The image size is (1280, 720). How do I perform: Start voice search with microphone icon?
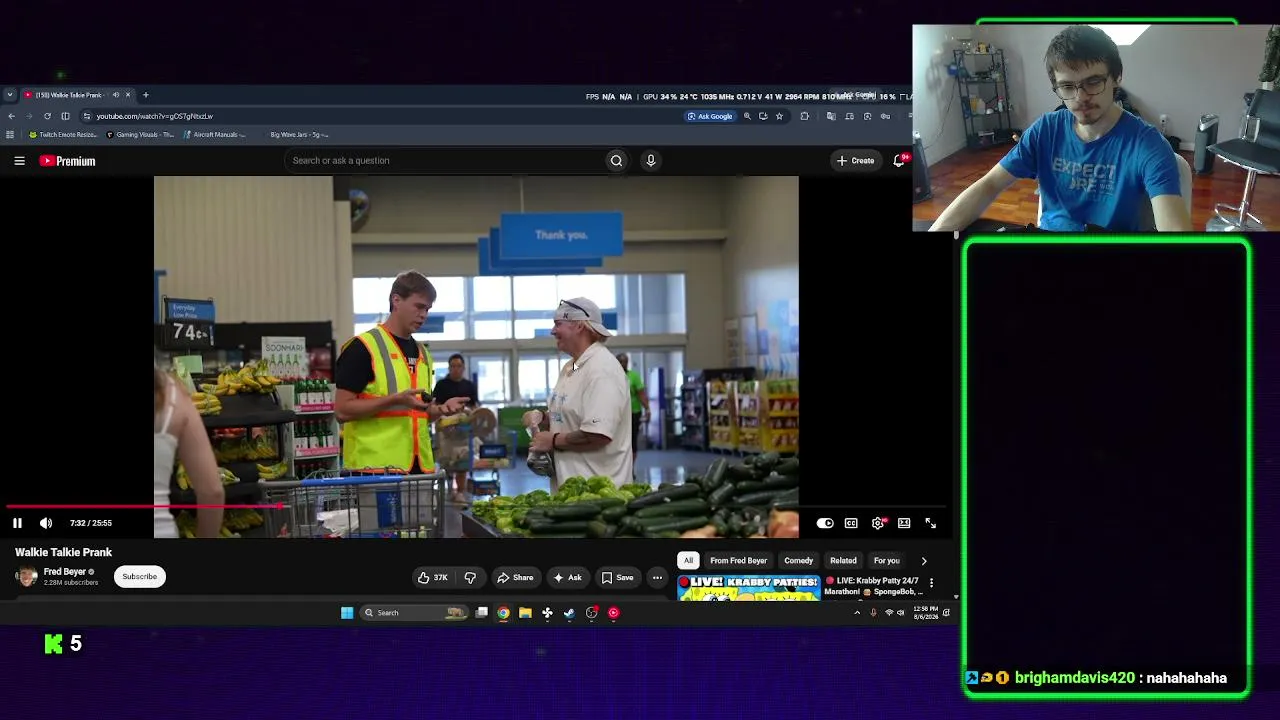tap(651, 160)
